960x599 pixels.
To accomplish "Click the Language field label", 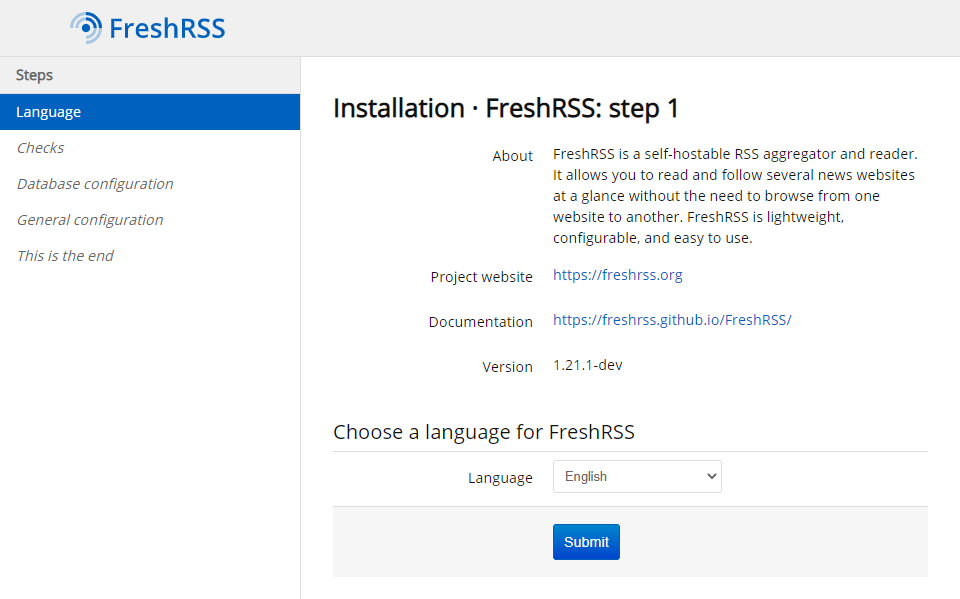I will (500, 477).
